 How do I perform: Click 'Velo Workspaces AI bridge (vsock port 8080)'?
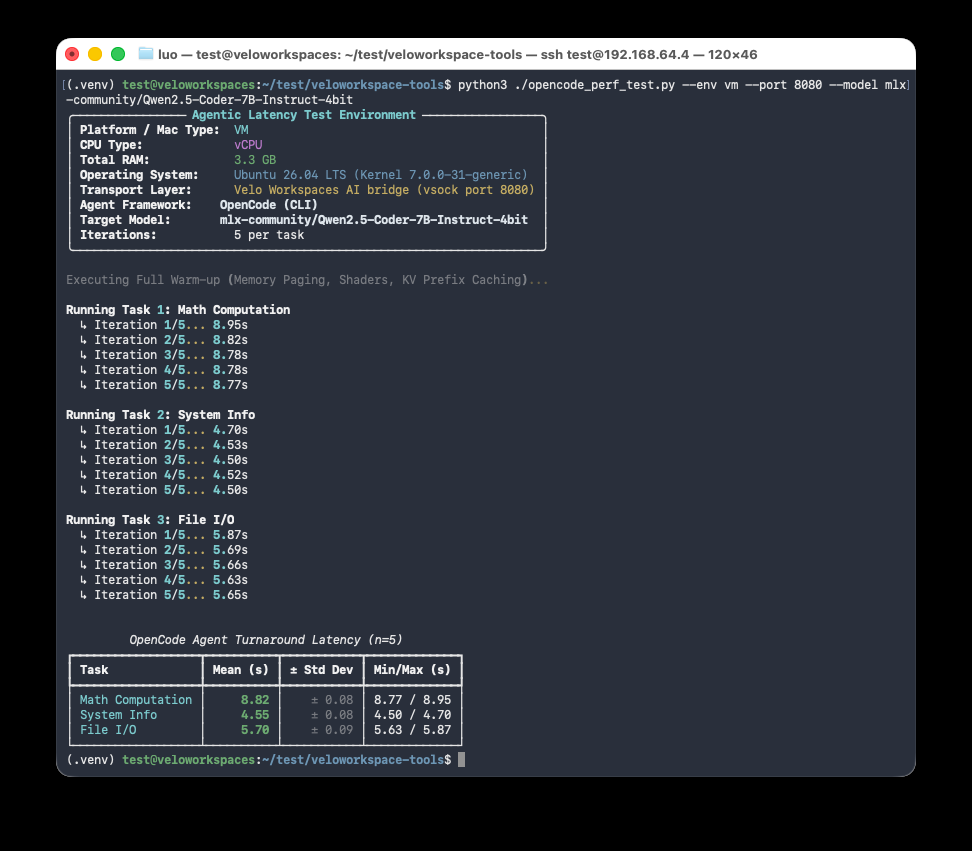pos(384,190)
